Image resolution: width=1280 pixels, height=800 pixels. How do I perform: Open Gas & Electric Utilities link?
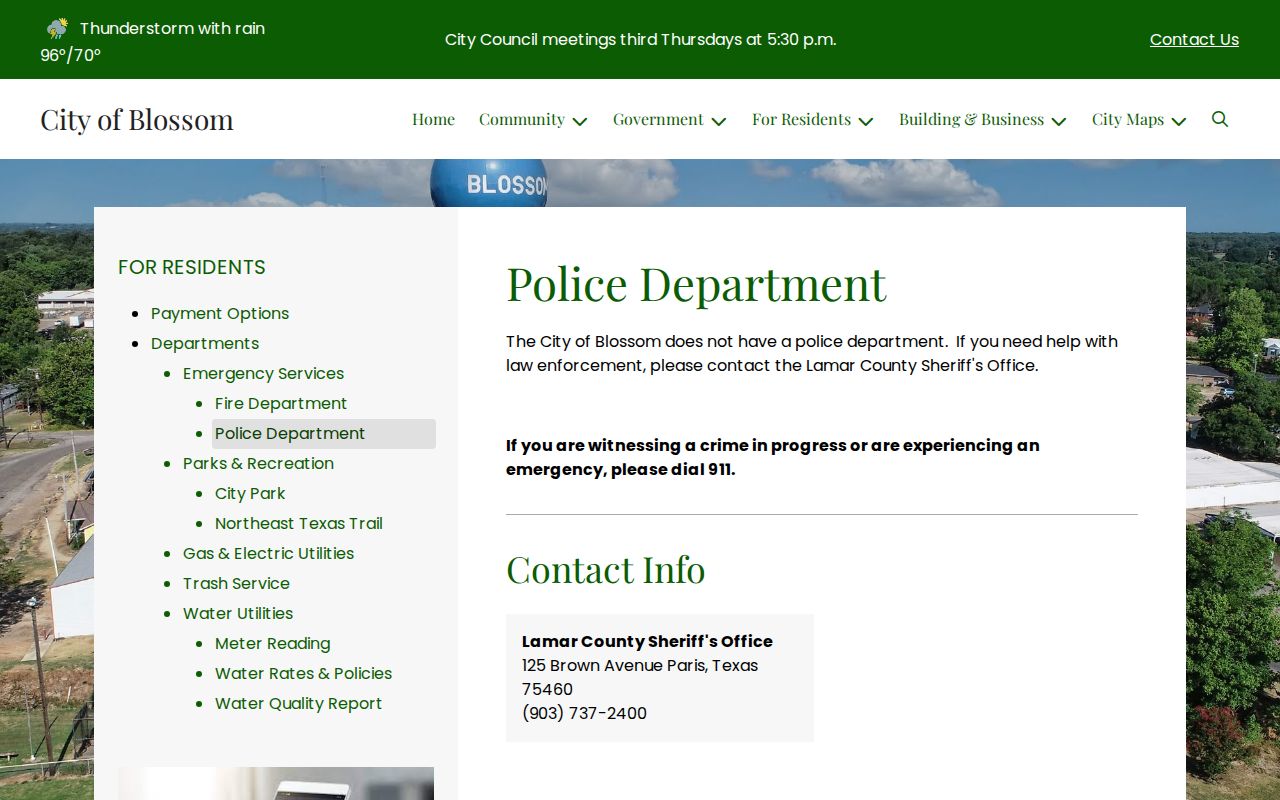tap(268, 553)
